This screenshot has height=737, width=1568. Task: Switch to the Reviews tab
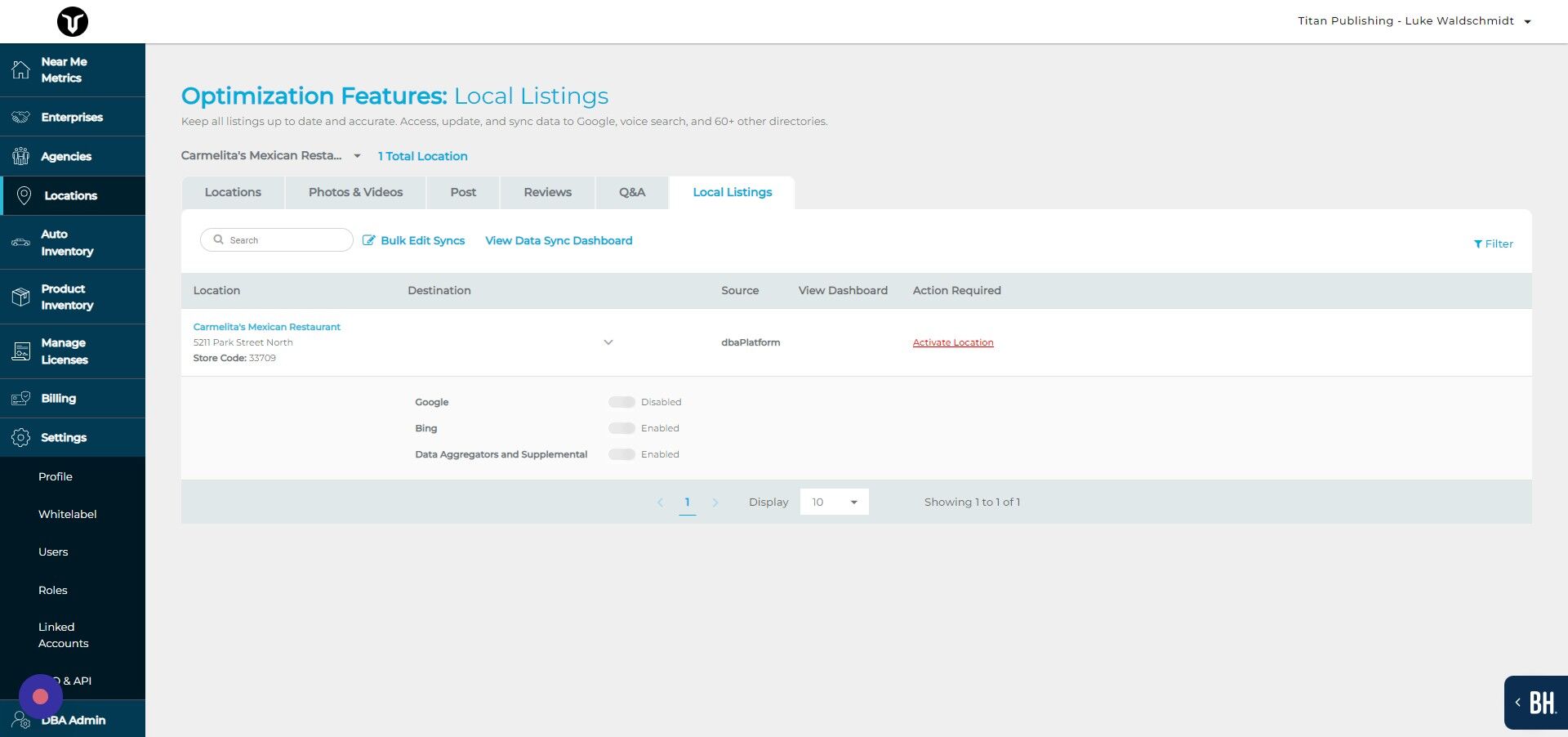coord(547,192)
